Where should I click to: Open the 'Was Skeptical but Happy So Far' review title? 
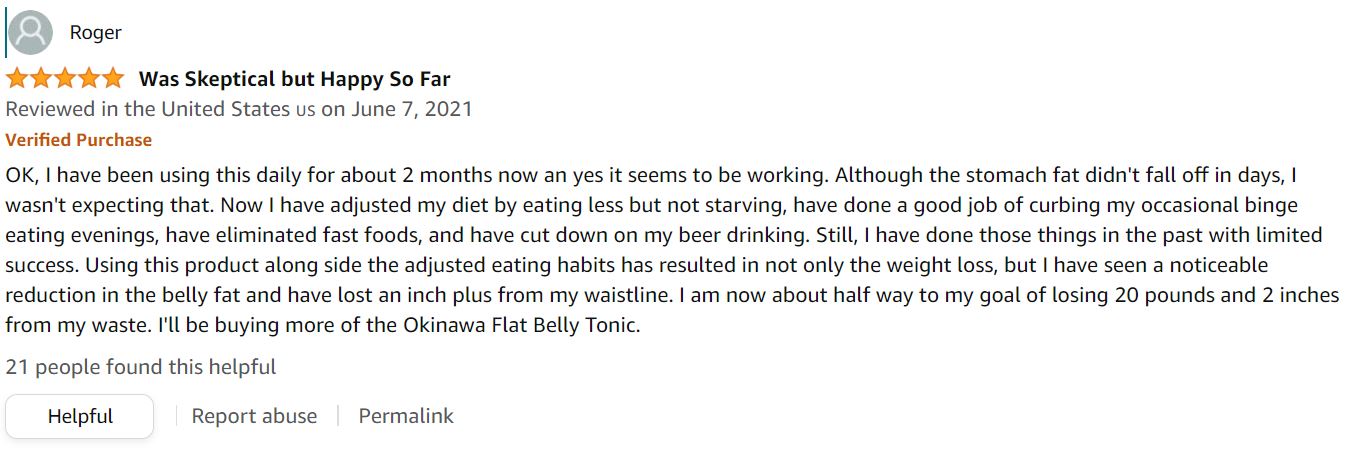coord(294,79)
